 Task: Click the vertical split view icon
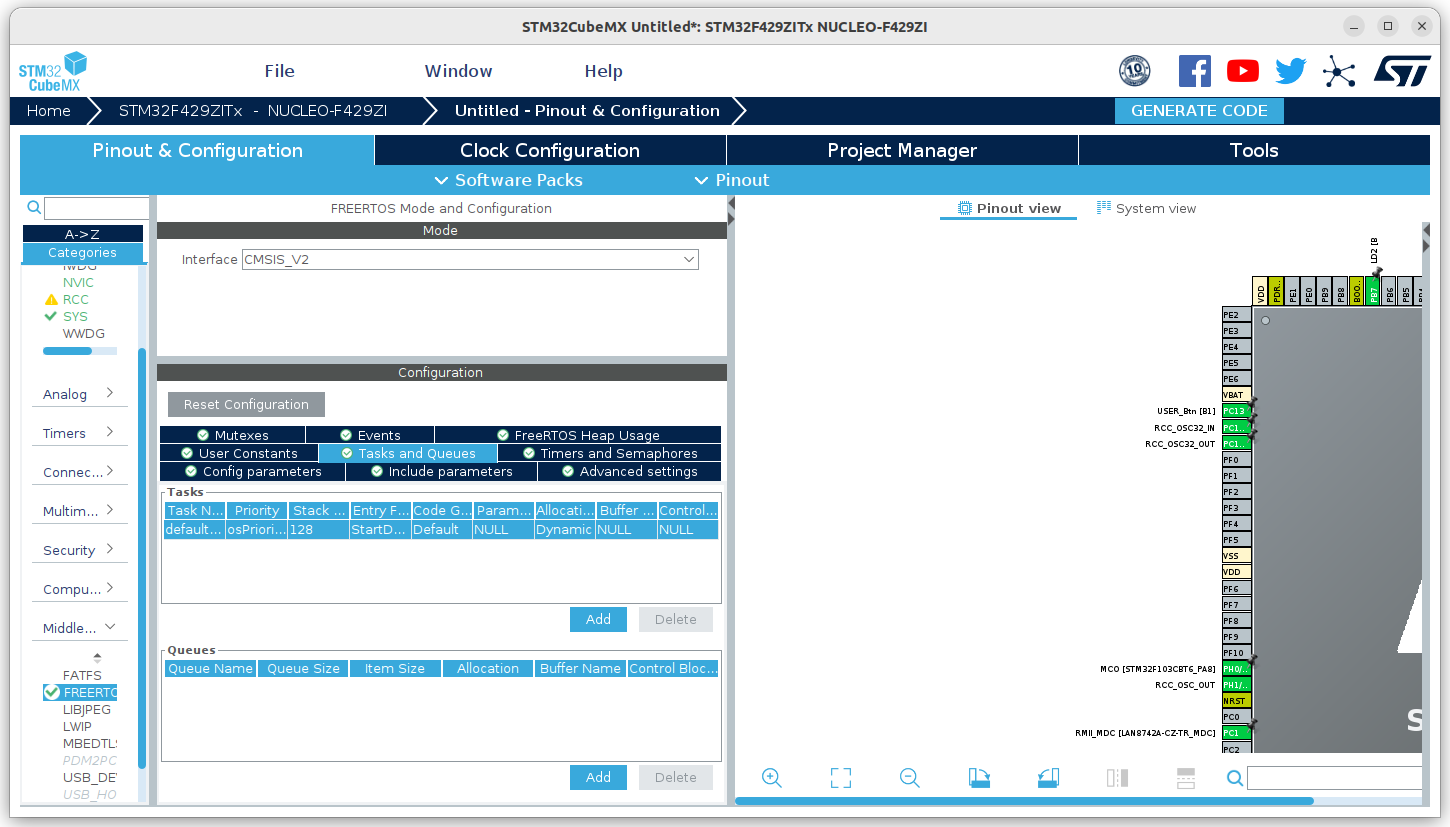tap(1117, 778)
